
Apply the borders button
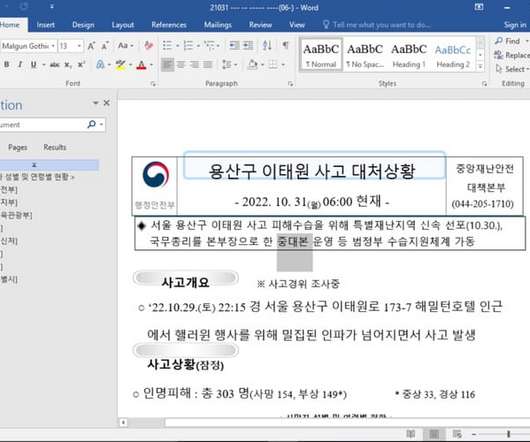click(x=272, y=64)
